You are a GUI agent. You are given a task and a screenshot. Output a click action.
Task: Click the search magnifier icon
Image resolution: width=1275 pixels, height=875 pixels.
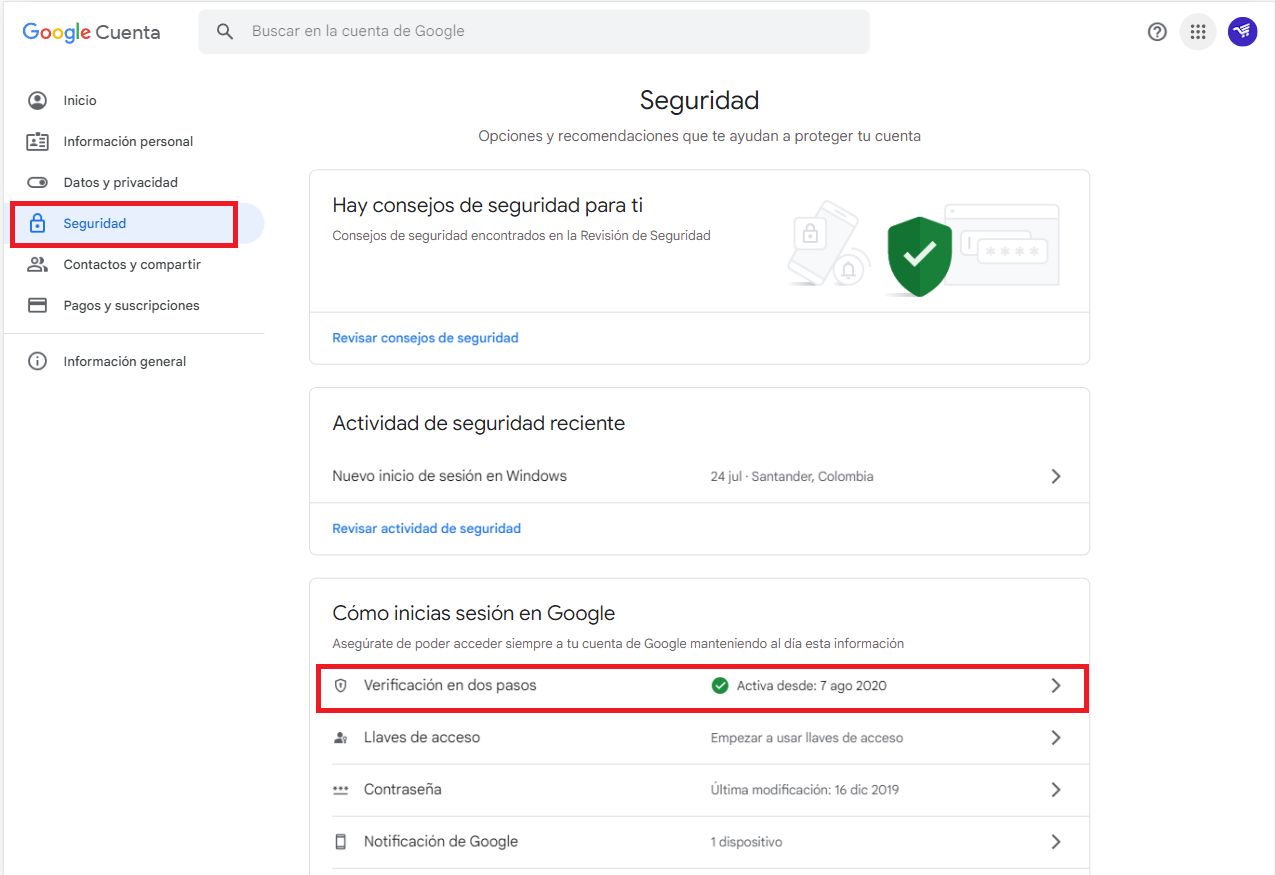click(x=225, y=32)
